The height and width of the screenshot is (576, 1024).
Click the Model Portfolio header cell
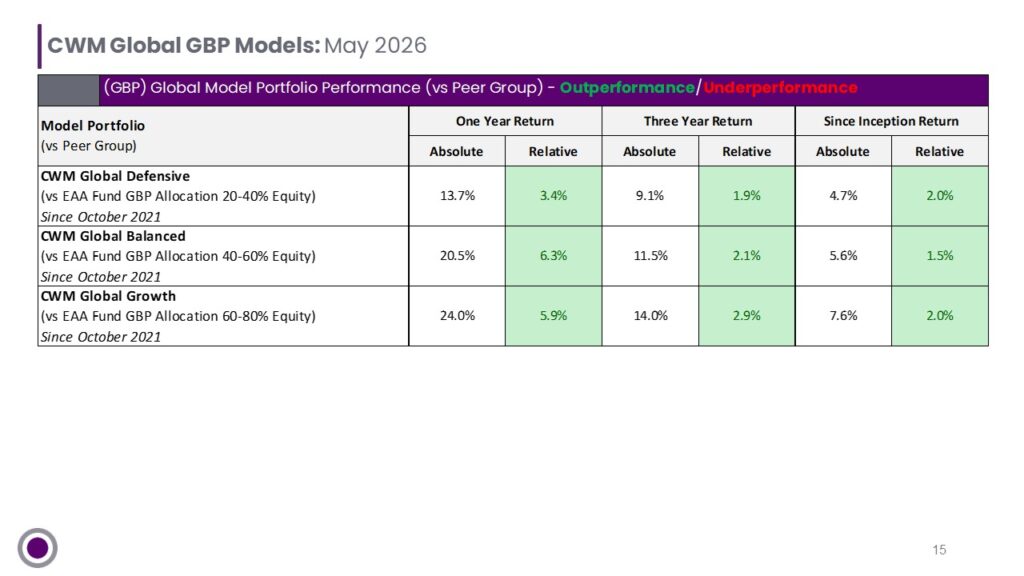[x=223, y=136]
